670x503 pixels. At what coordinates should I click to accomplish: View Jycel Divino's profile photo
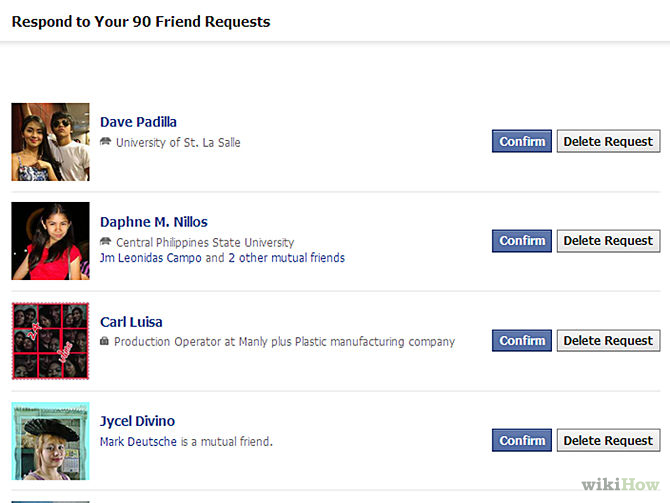(x=50, y=441)
